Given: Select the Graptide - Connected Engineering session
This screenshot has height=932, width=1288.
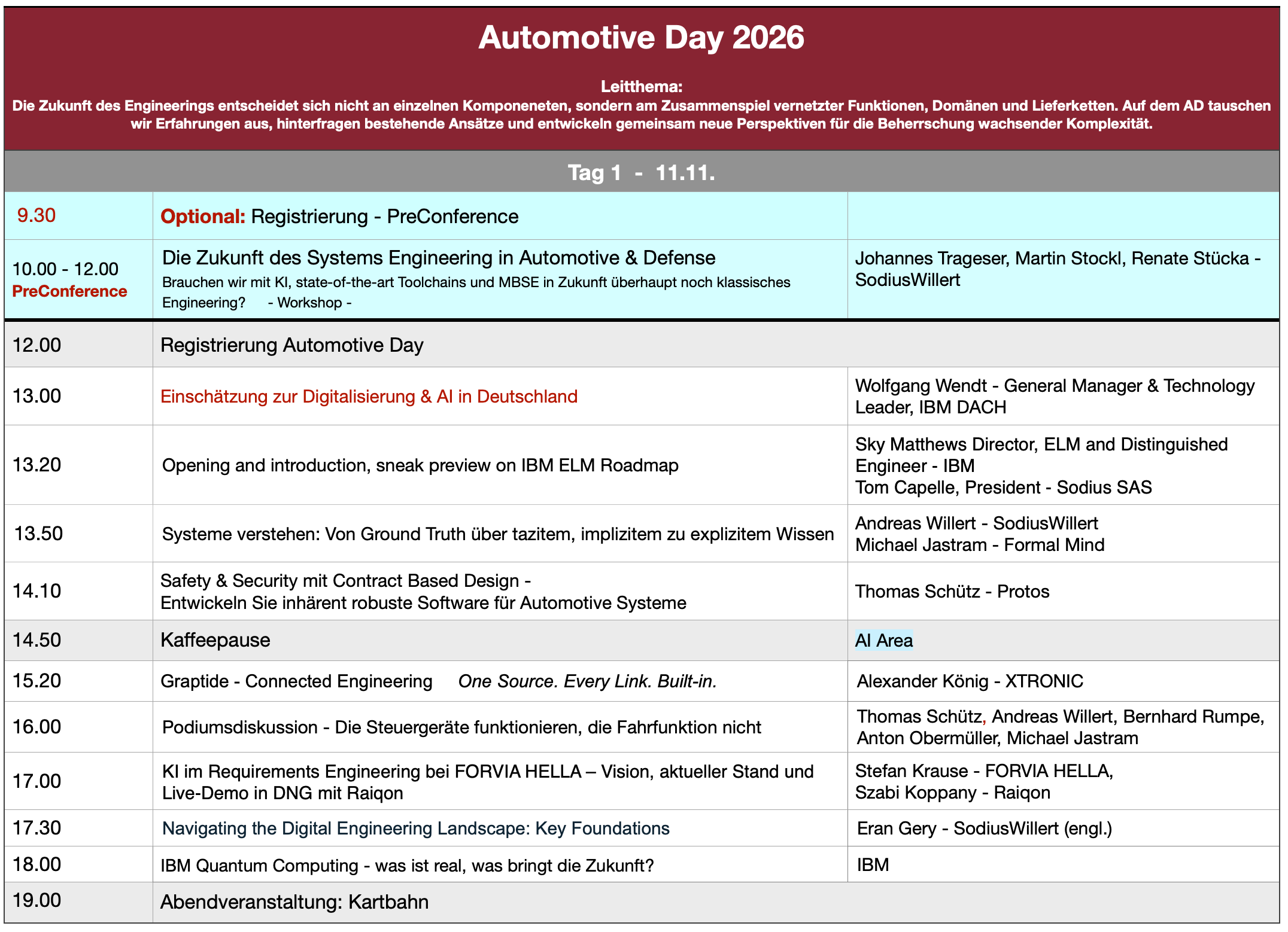Looking at the screenshot, I should (439, 681).
